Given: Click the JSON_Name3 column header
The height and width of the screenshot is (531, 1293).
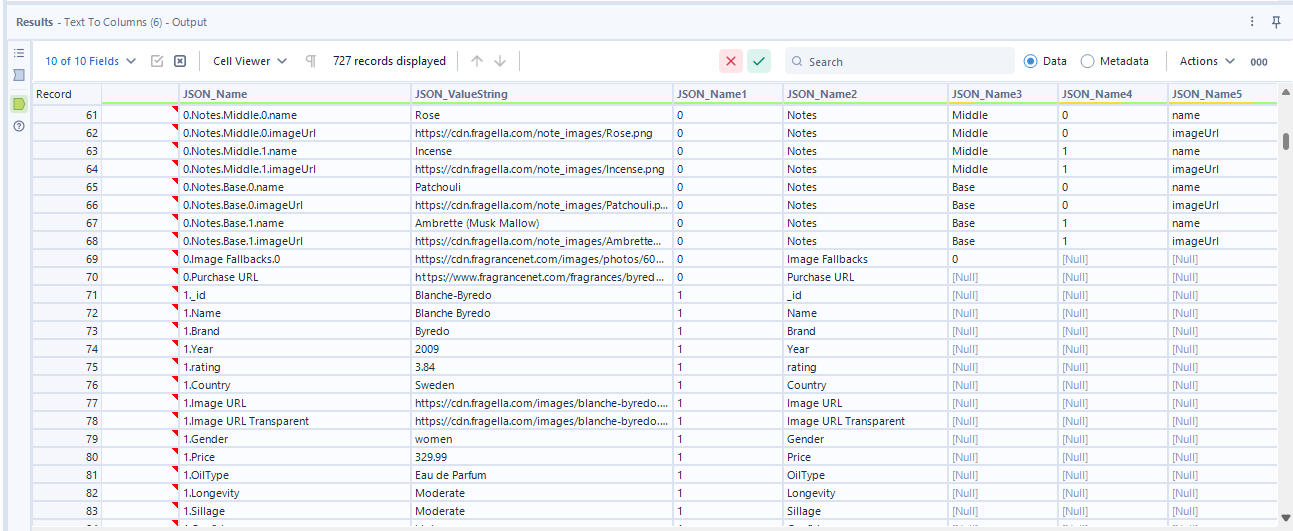Looking at the screenshot, I should point(1003,94).
